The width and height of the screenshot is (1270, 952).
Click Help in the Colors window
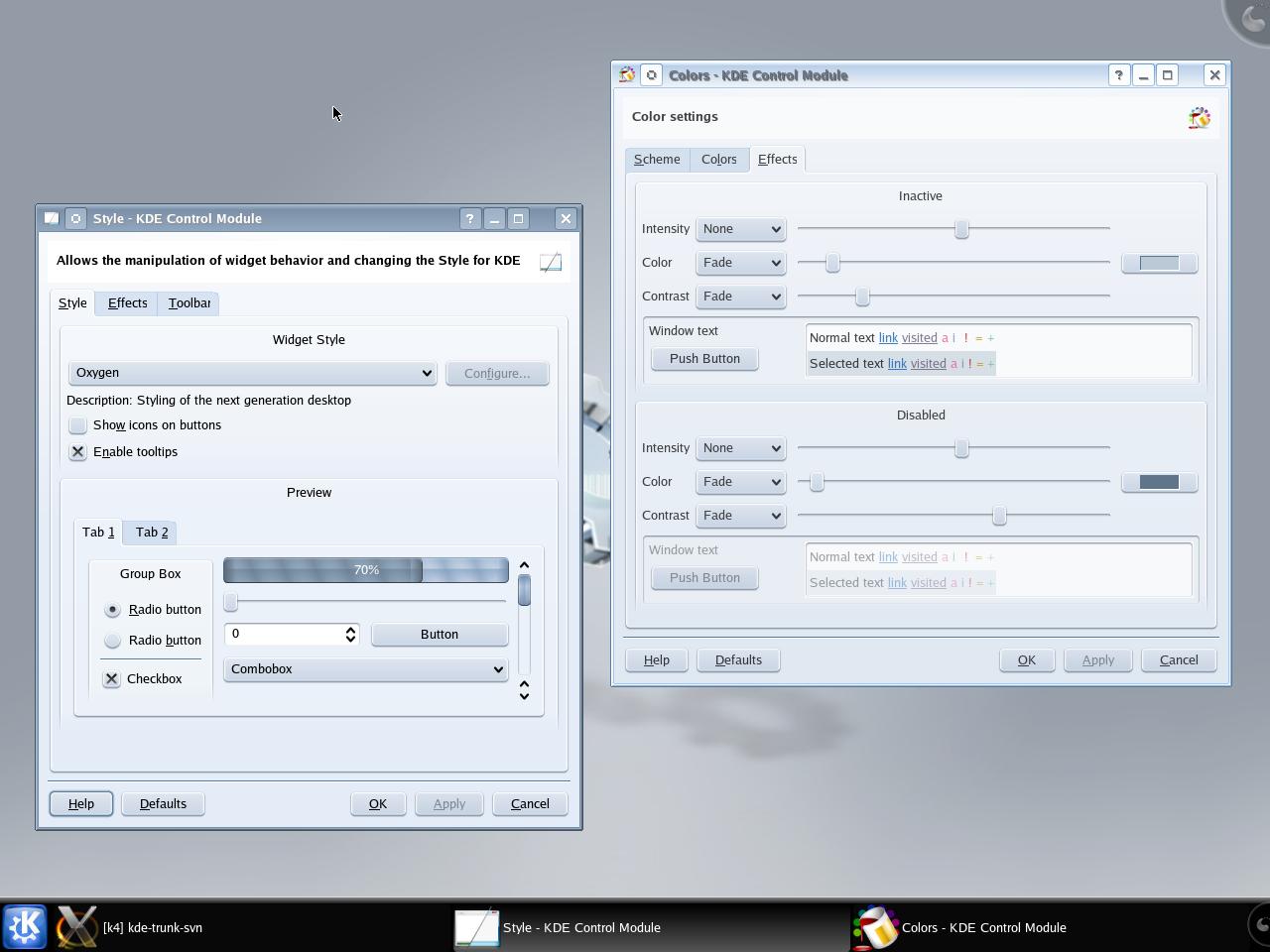coord(656,660)
